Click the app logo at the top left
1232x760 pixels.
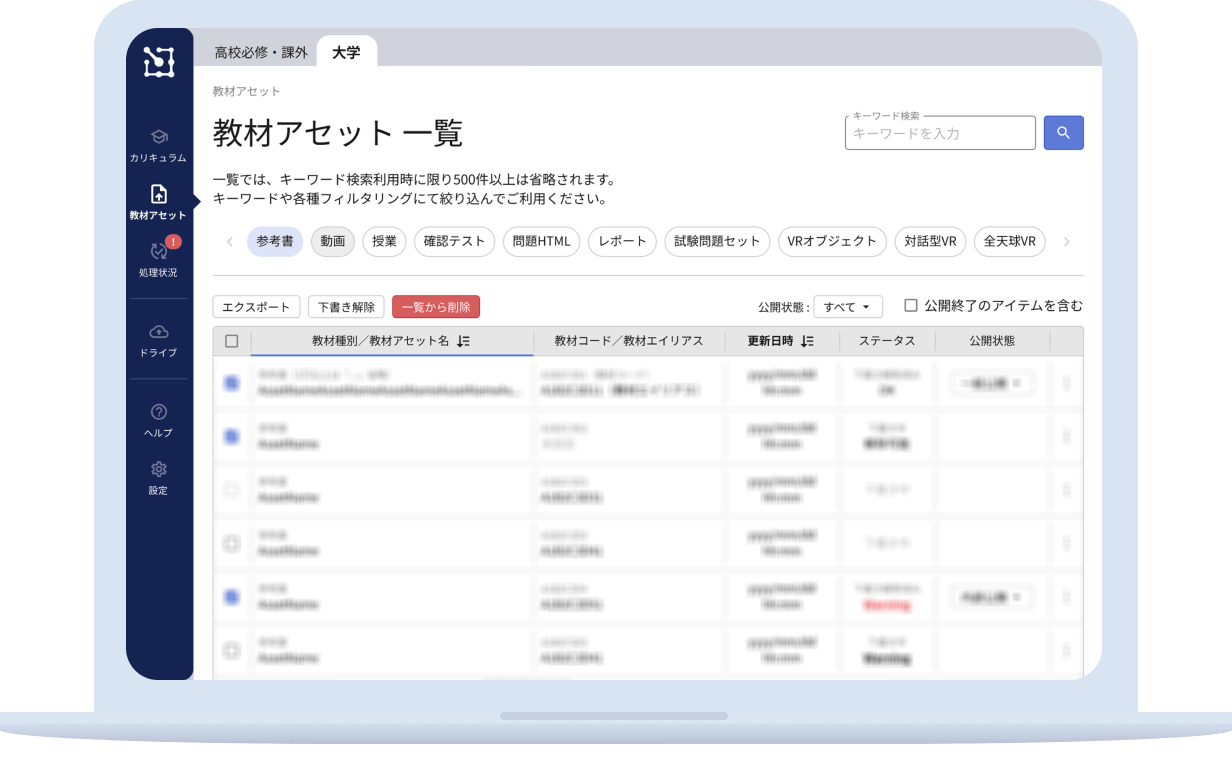(158, 62)
